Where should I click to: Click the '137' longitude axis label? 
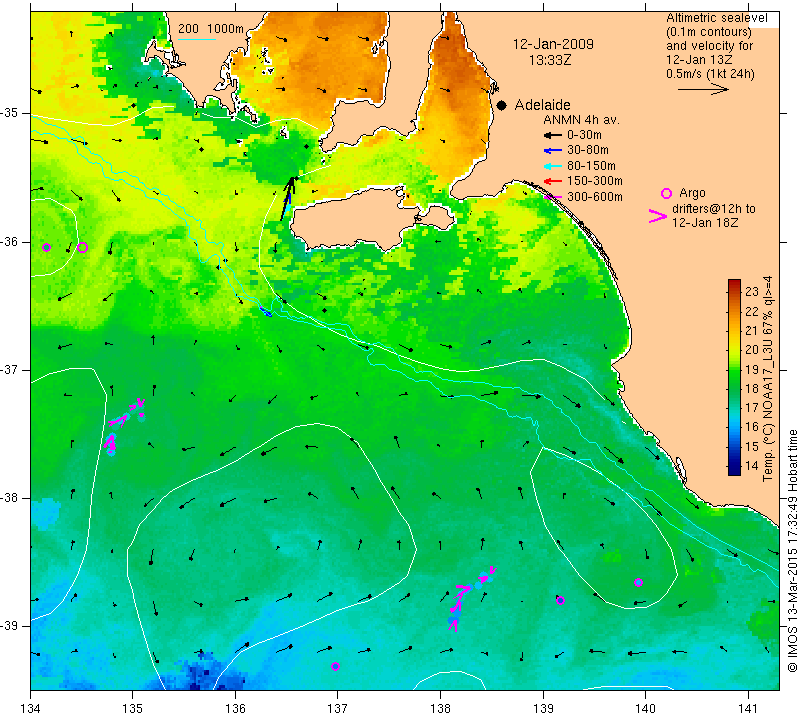coord(337,709)
